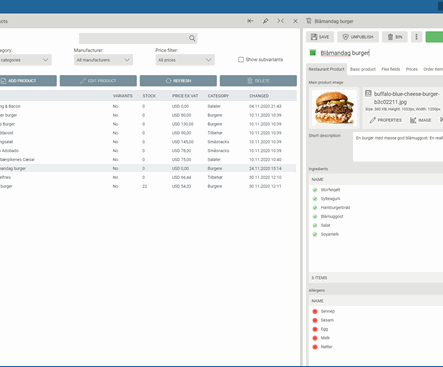This screenshot has height=367, width=443.
Task: Unpublish the current product
Action: [358, 37]
